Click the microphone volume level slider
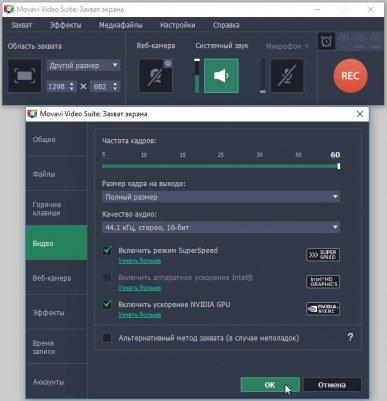Image resolution: width=387 pixels, height=401 pixels. coord(263,76)
